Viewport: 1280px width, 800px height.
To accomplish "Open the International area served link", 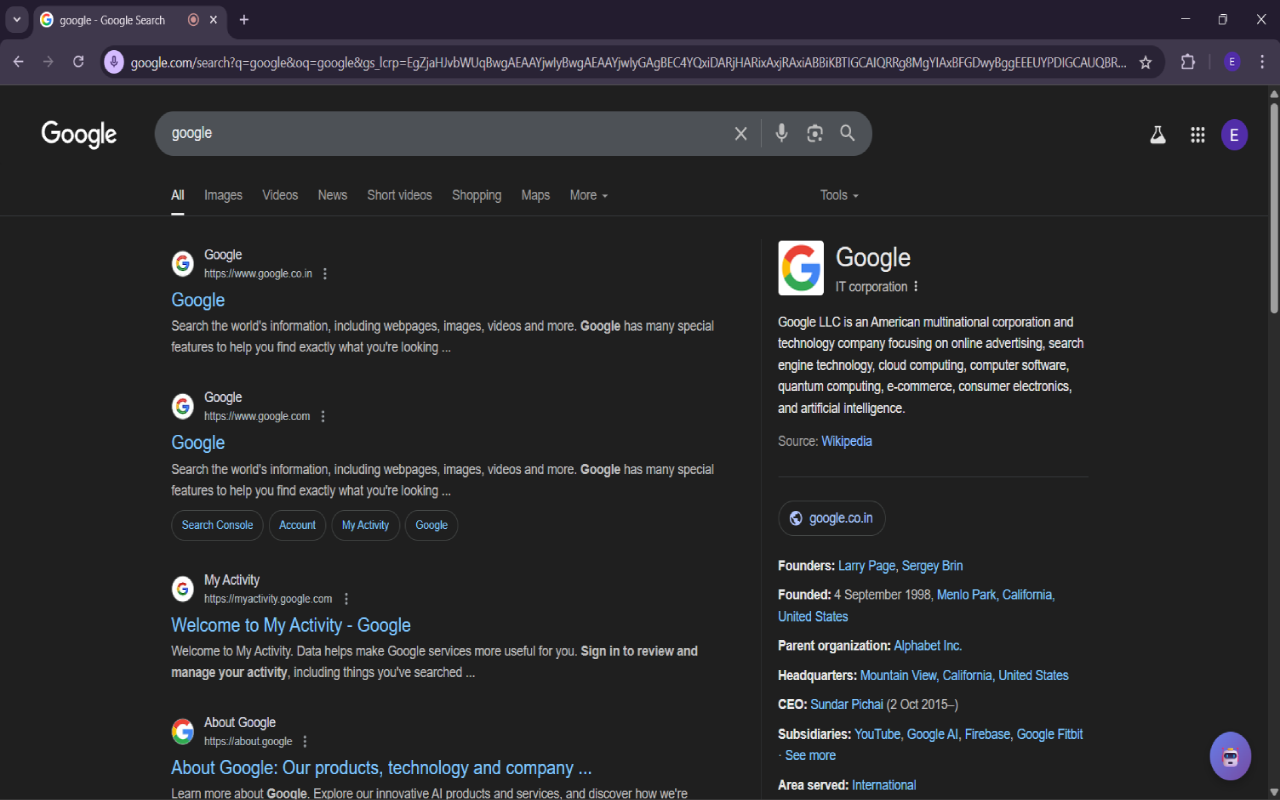I will (884, 786).
